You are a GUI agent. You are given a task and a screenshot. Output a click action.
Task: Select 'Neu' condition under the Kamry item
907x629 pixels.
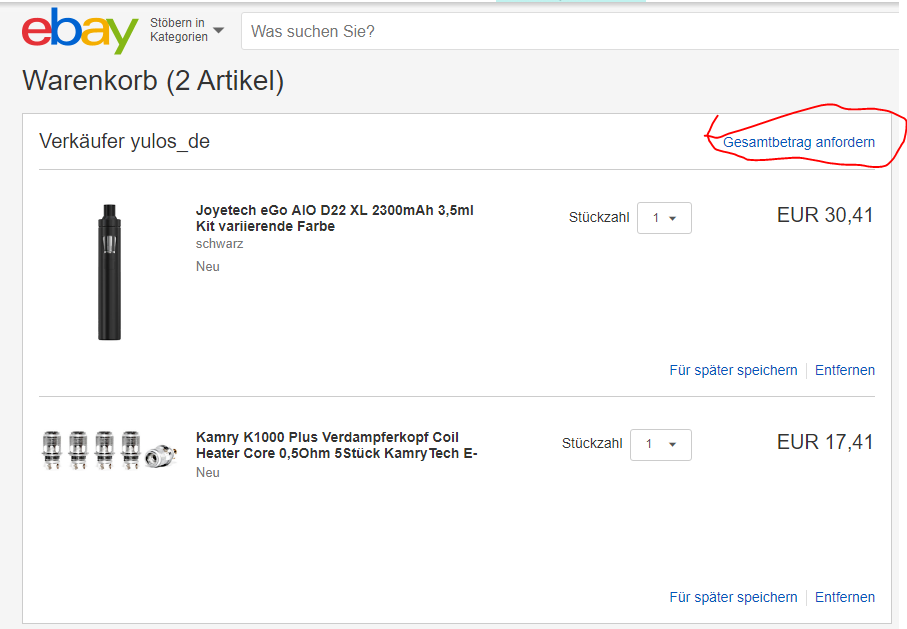click(x=208, y=473)
